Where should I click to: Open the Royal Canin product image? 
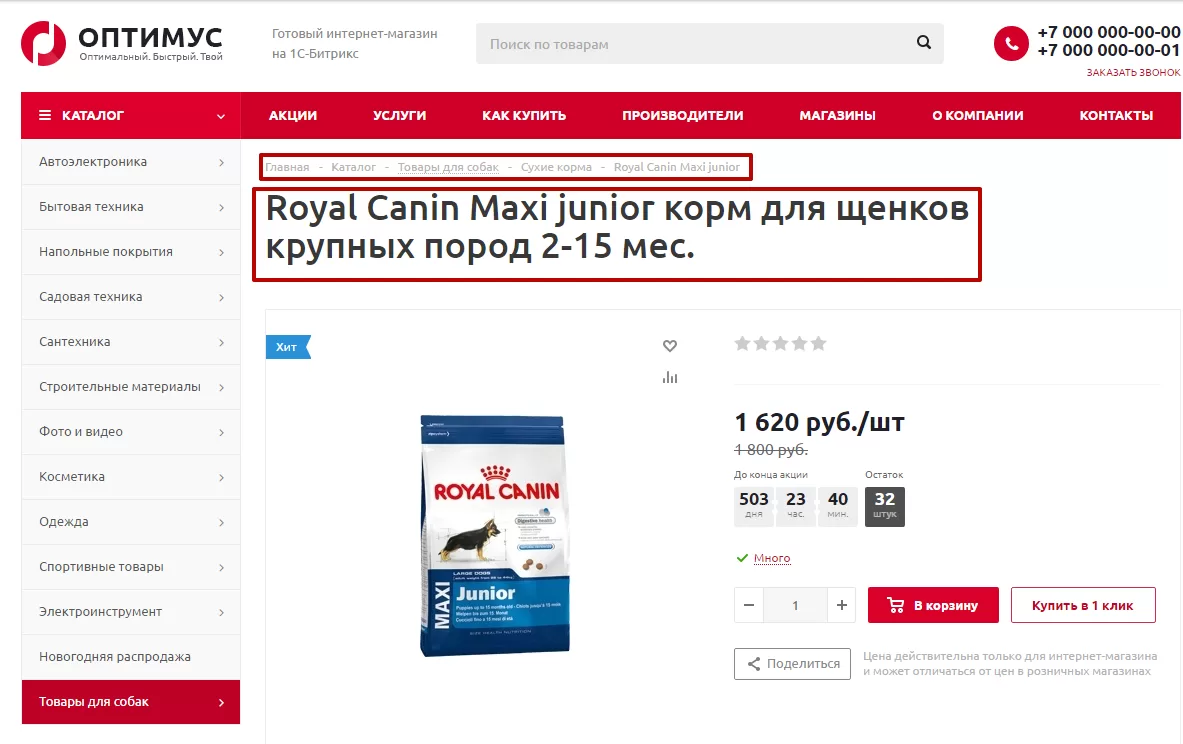click(x=494, y=535)
